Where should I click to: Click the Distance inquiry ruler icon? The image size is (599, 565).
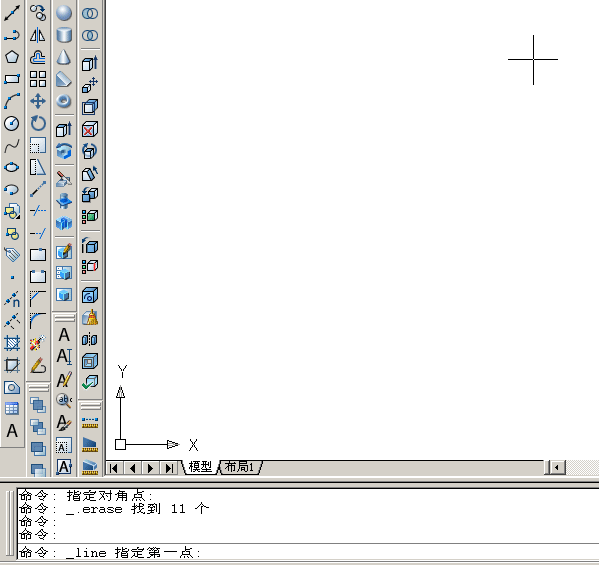click(90, 423)
